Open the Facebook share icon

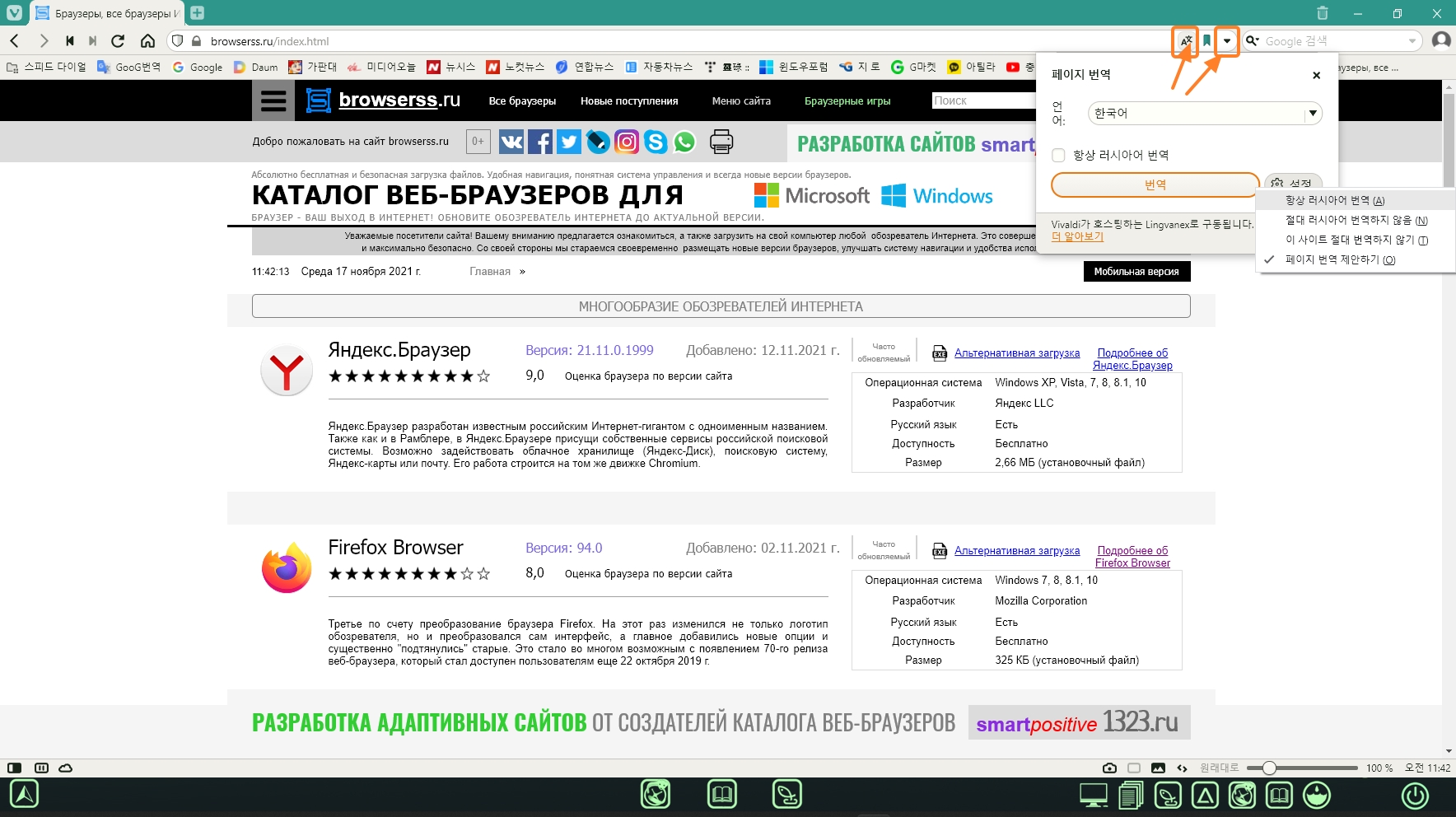540,142
